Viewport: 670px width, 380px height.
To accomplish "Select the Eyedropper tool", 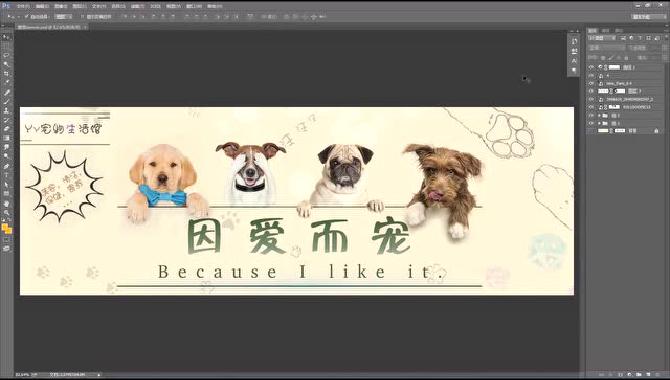I will click(6, 82).
